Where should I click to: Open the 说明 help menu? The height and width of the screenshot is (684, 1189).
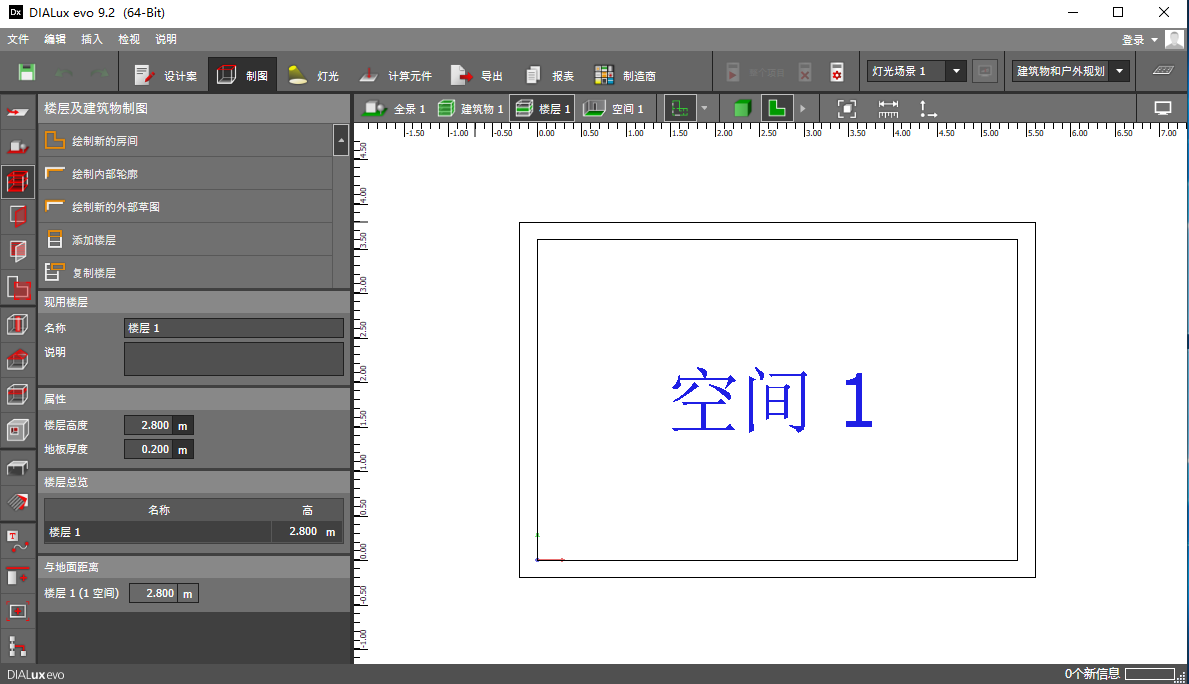pyautogui.click(x=166, y=39)
